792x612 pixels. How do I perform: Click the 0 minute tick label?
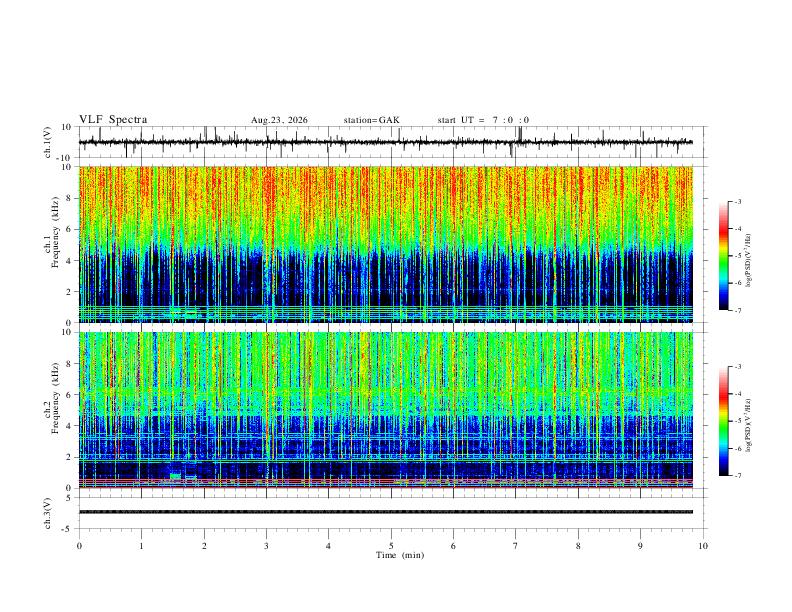(x=79, y=546)
